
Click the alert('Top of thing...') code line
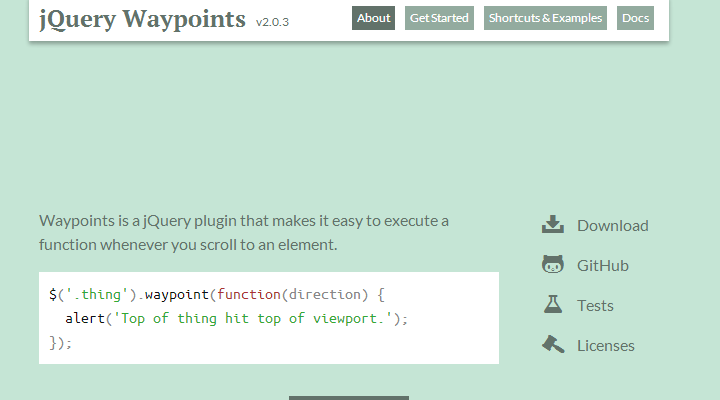pyautogui.click(x=236, y=318)
